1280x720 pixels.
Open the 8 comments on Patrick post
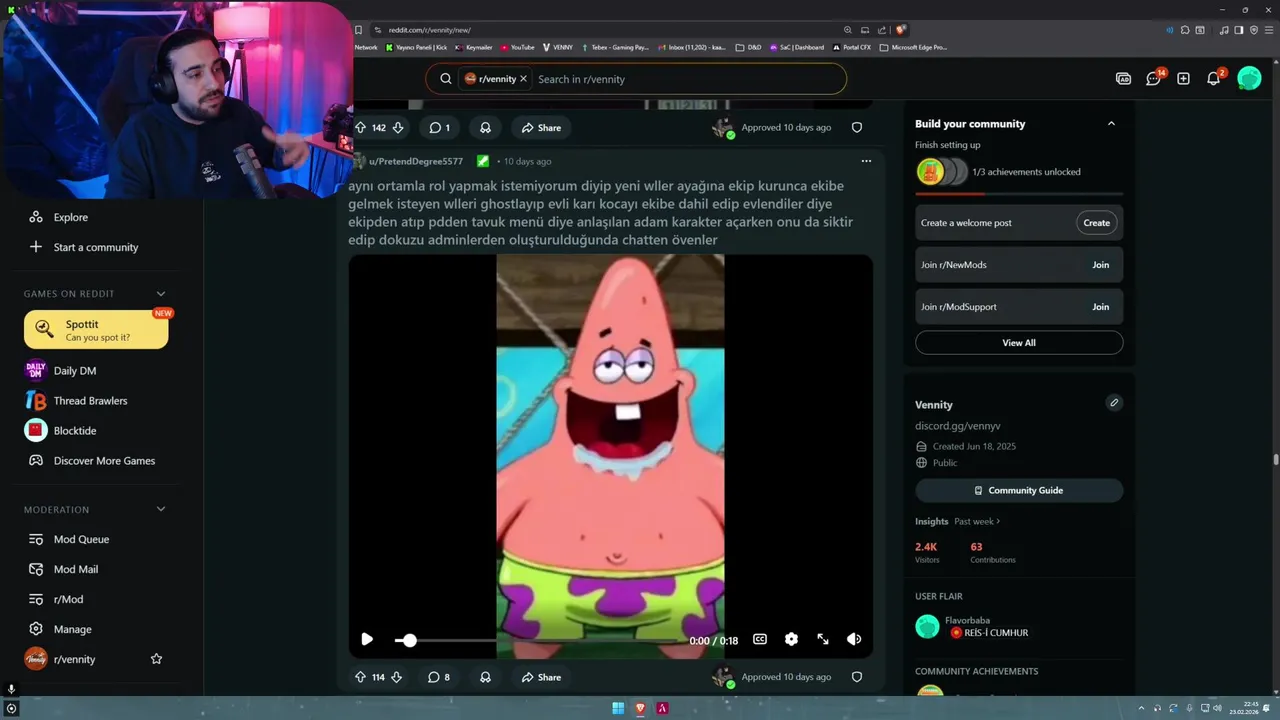pos(439,677)
